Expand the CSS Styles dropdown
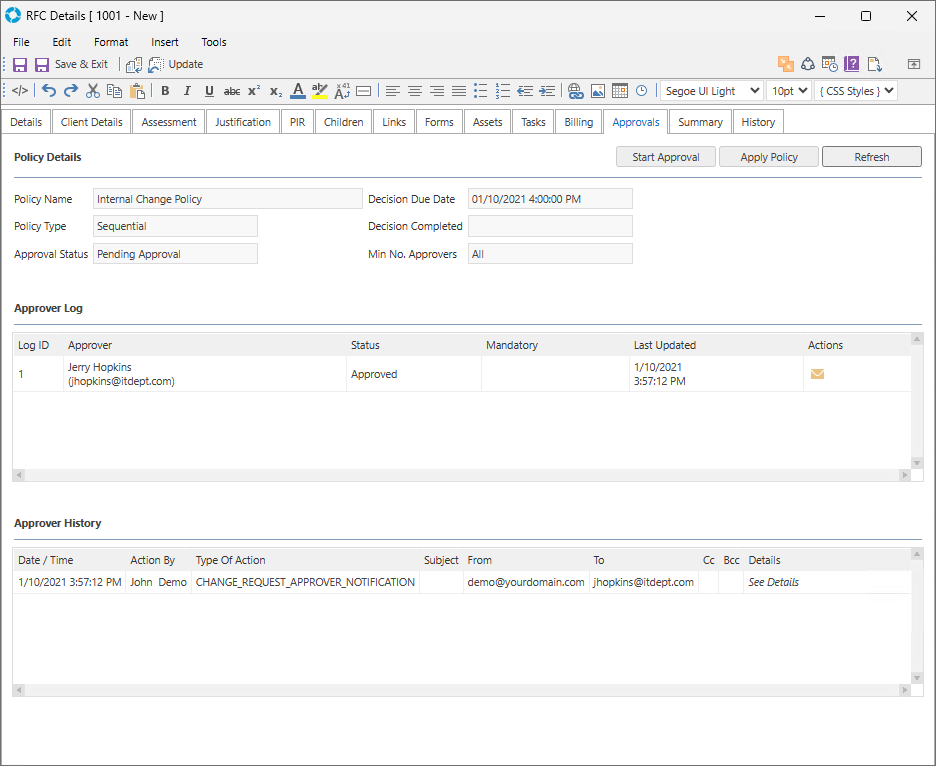 tap(856, 91)
